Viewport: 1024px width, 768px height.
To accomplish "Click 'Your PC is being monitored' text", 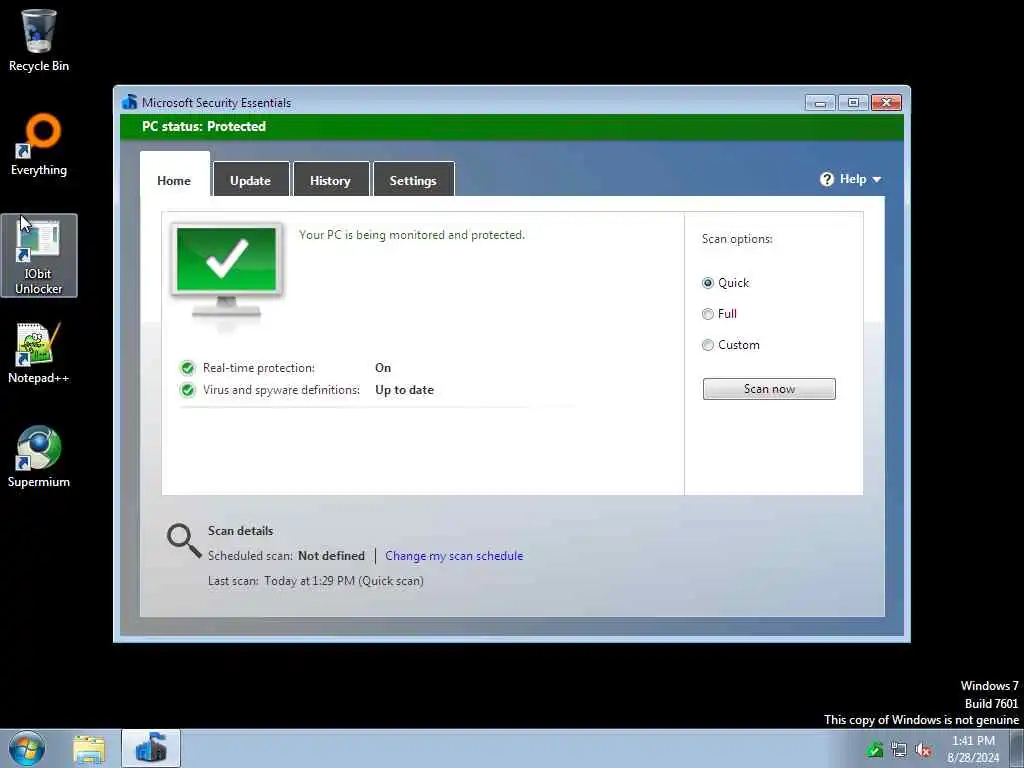I will coord(412,235).
